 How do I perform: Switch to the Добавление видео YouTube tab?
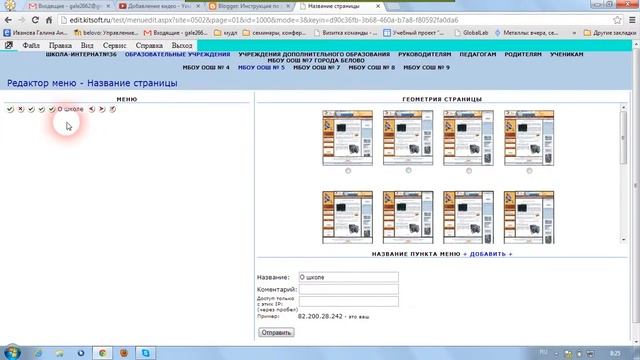tap(160, 6)
